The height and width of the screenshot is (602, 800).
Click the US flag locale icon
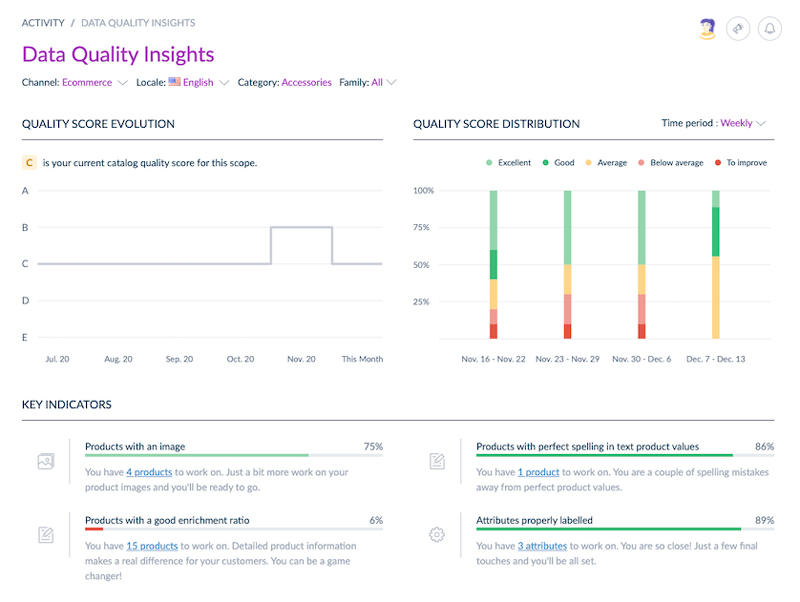click(174, 82)
